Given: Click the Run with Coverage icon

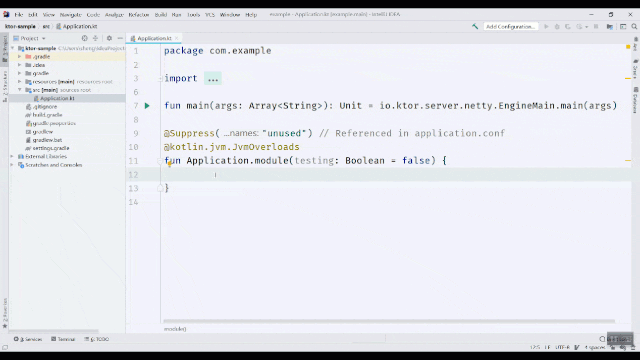Looking at the screenshot, I should pyautogui.click(x=568, y=27).
